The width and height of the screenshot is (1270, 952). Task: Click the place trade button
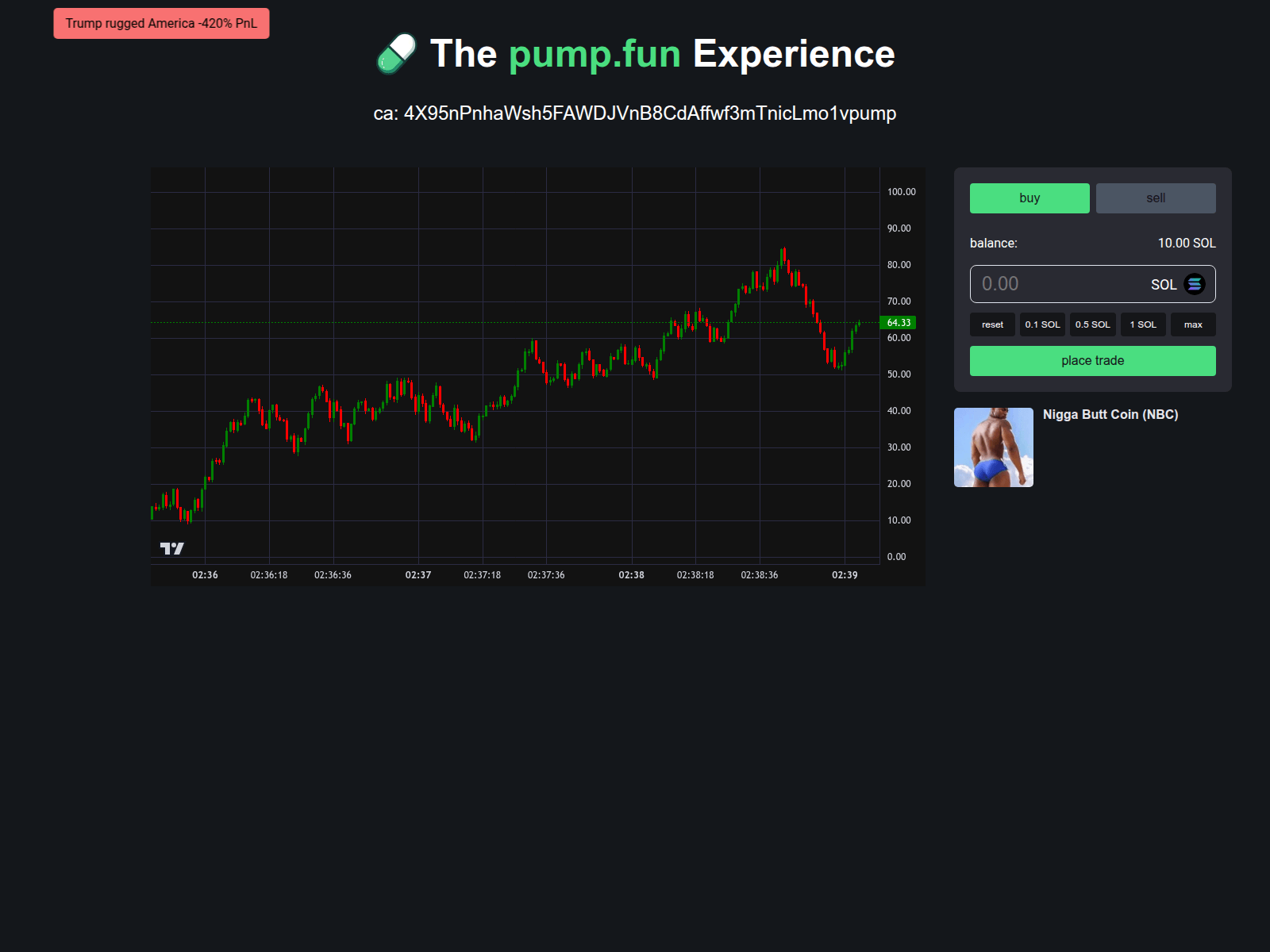tap(1093, 361)
